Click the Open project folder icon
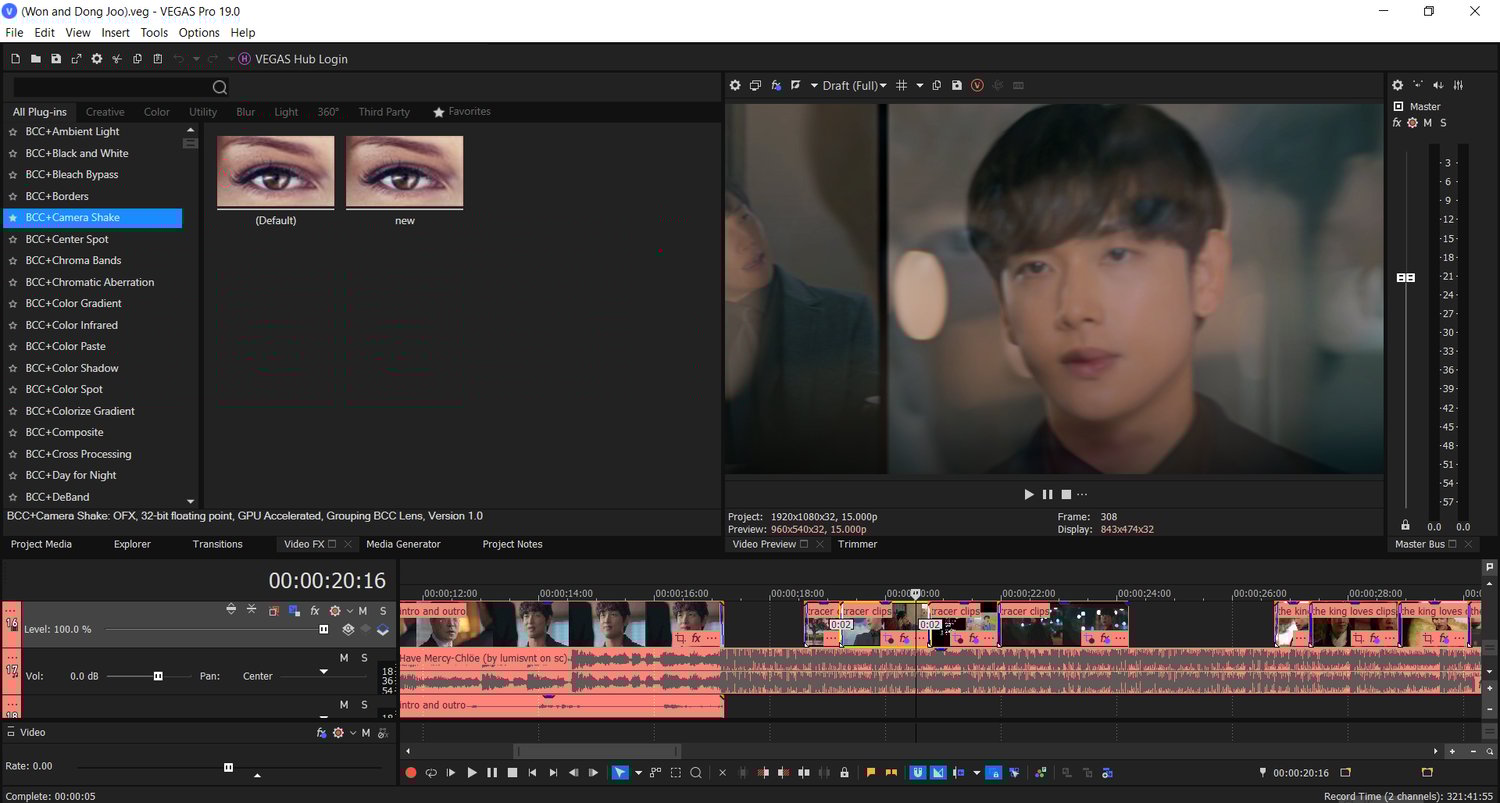The width and height of the screenshot is (1500, 803). pyautogui.click(x=35, y=59)
